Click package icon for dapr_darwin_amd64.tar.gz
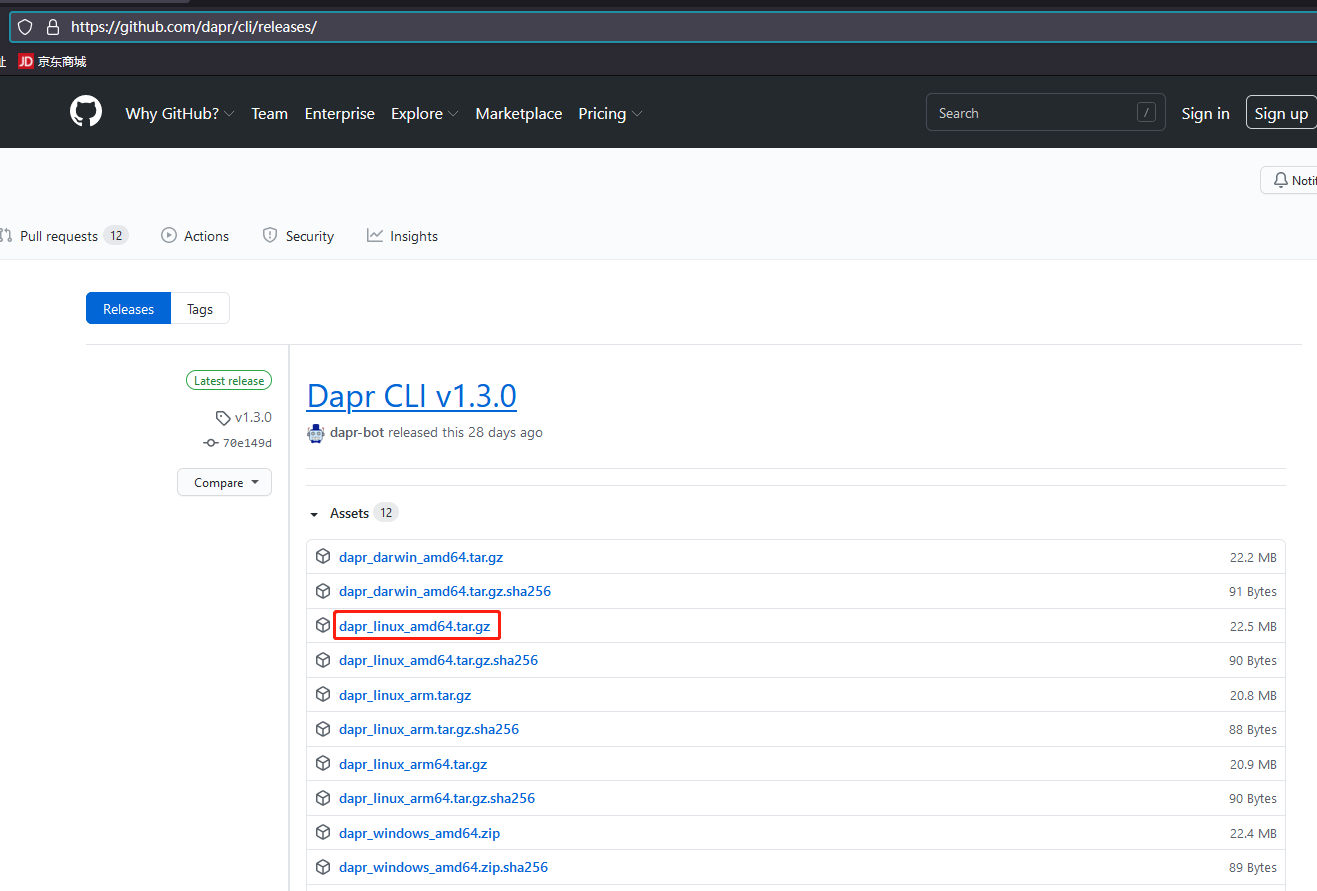Screen dimensions: 1317x891 click(323, 556)
